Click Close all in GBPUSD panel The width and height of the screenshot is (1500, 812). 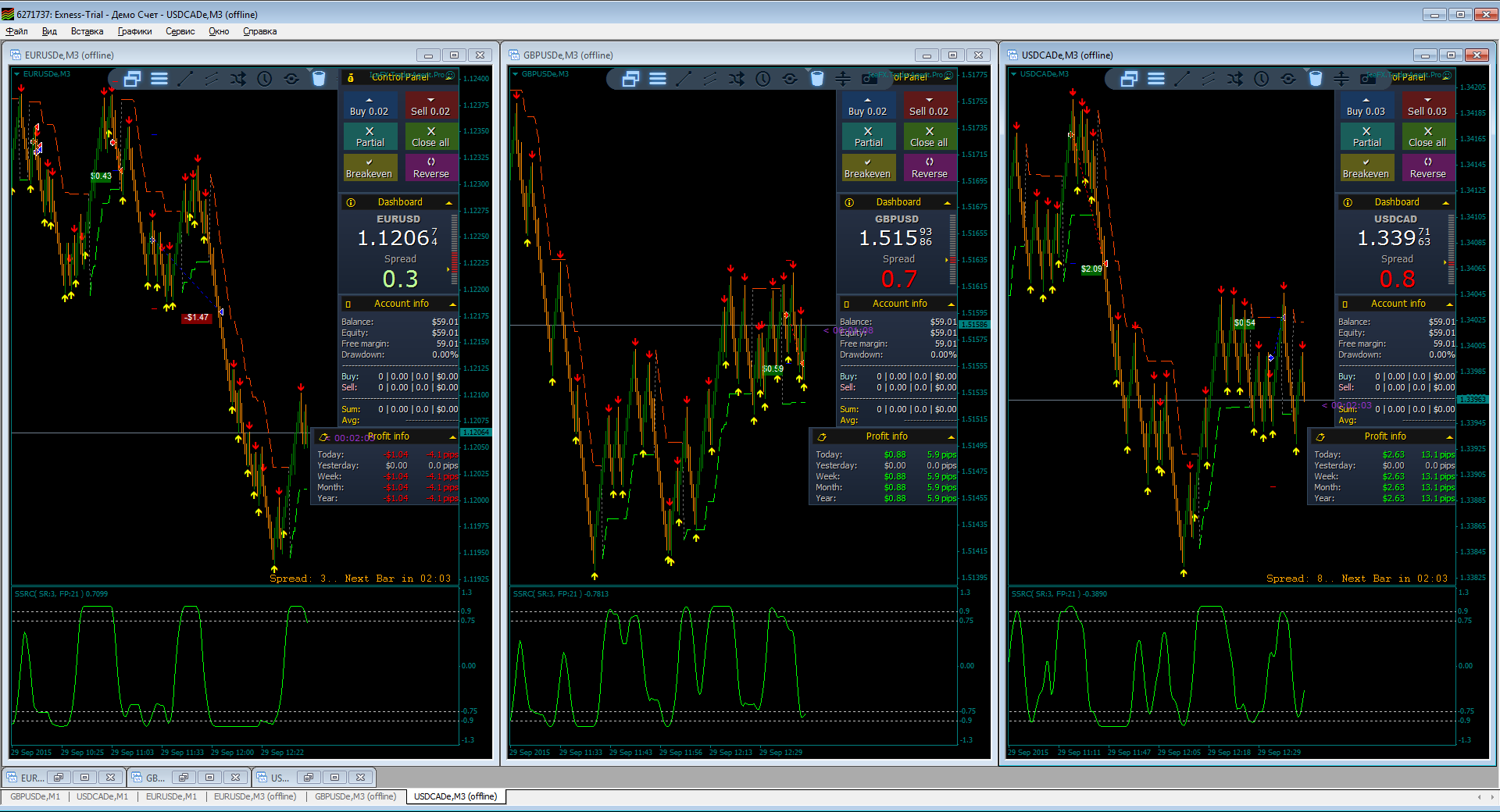coord(929,137)
